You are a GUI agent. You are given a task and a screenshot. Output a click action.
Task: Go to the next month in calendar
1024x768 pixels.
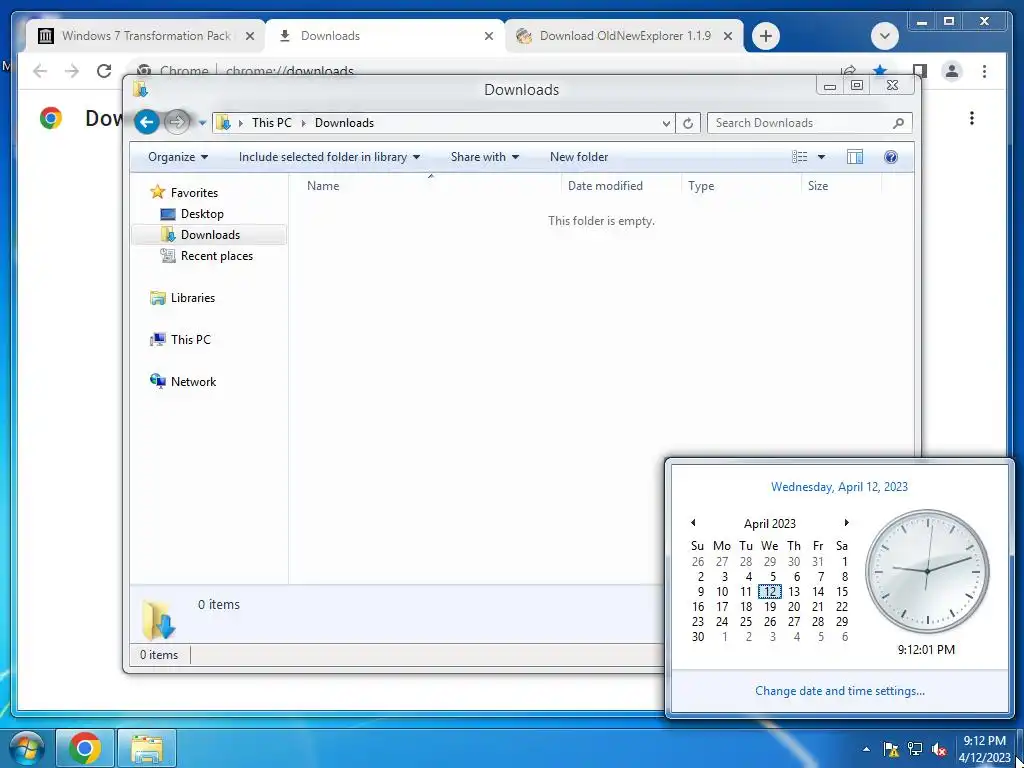coord(846,522)
